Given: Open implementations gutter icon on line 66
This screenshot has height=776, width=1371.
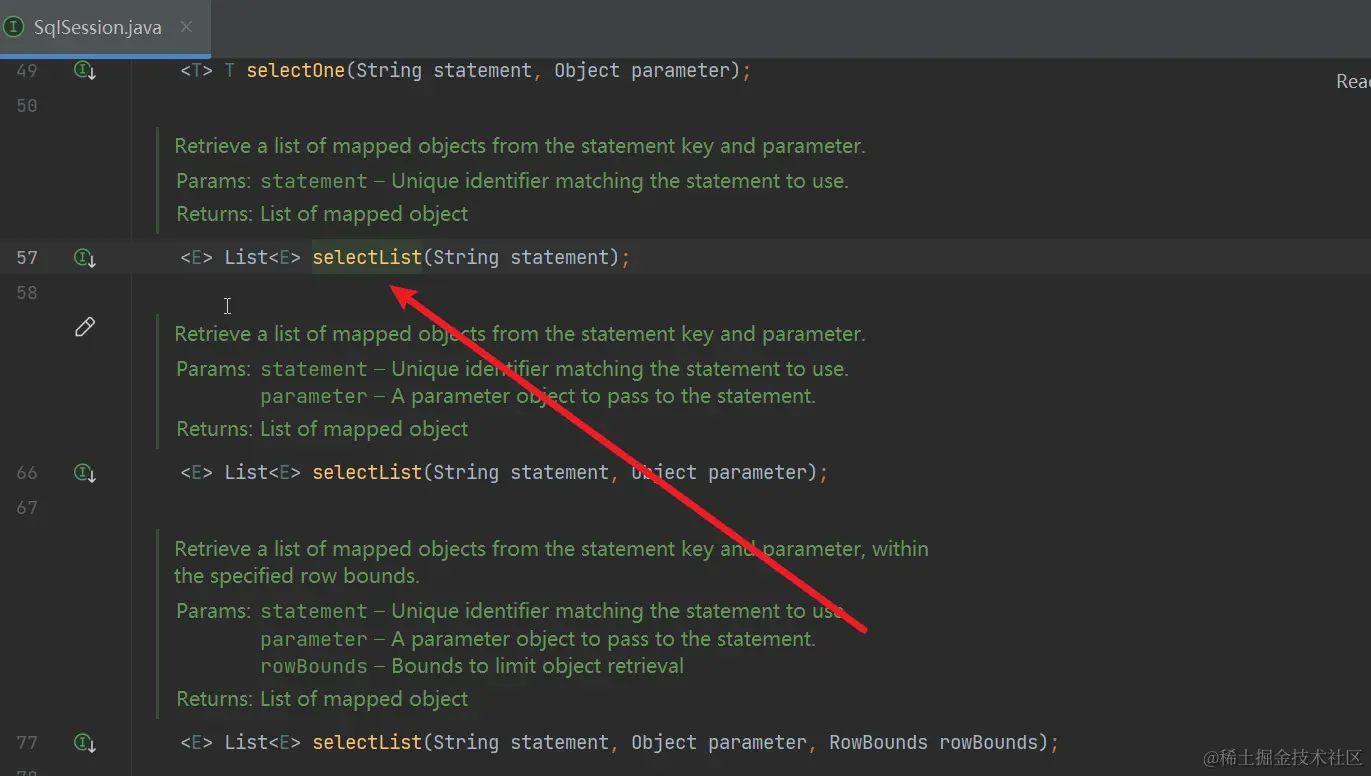Looking at the screenshot, I should [85, 473].
